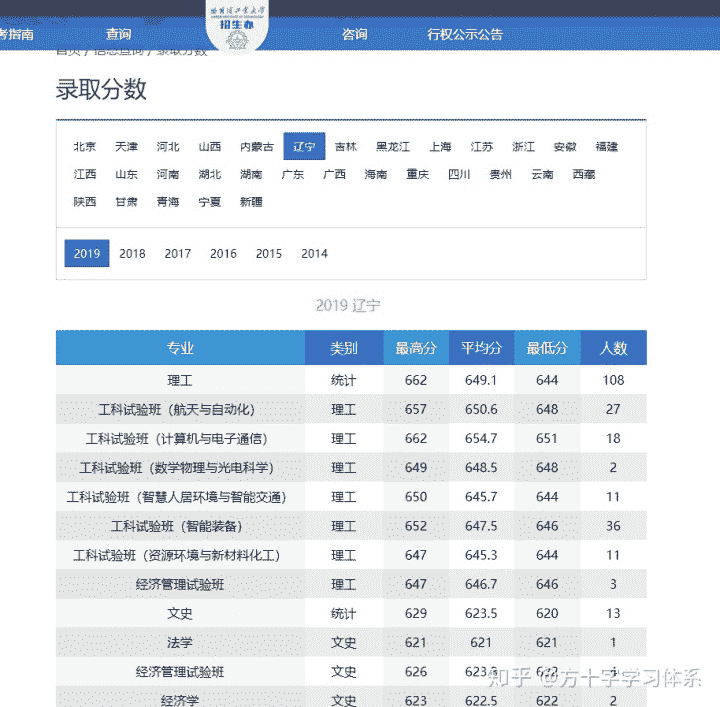The width and height of the screenshot is (720, 707).
Task: Select 四川 province option
Action: point(459,174)
